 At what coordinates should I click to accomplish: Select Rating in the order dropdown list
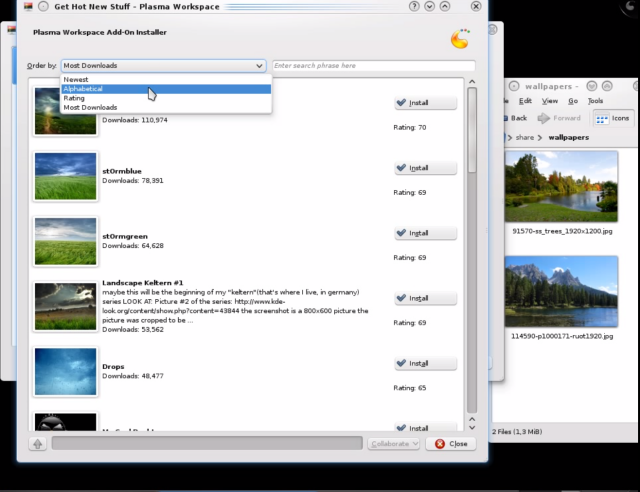[166, 98]
